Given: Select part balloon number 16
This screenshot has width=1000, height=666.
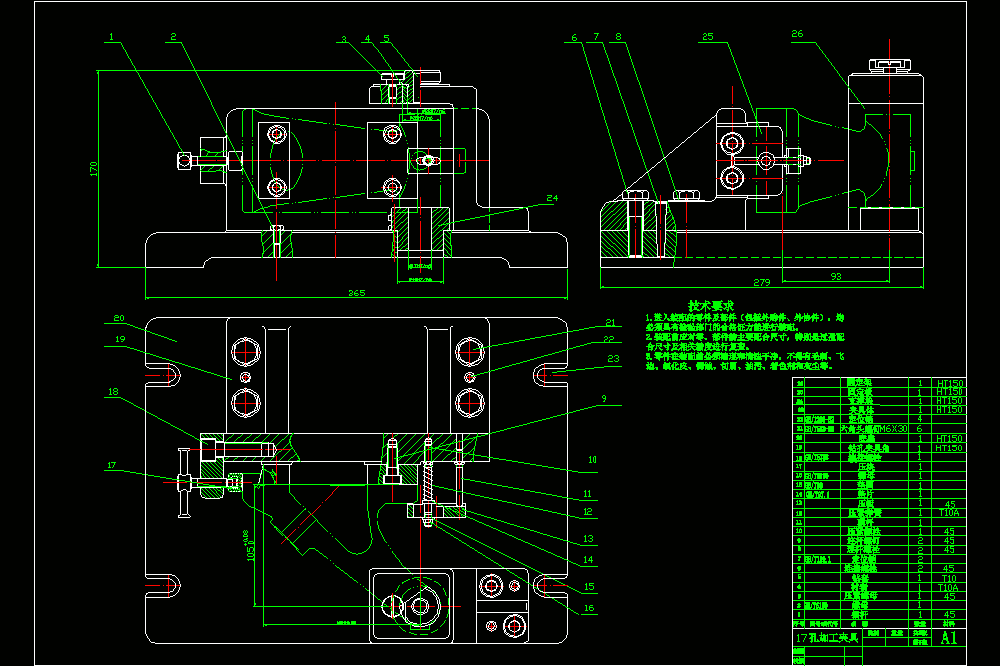Looking at the screenshot, I should click(589, 608).
